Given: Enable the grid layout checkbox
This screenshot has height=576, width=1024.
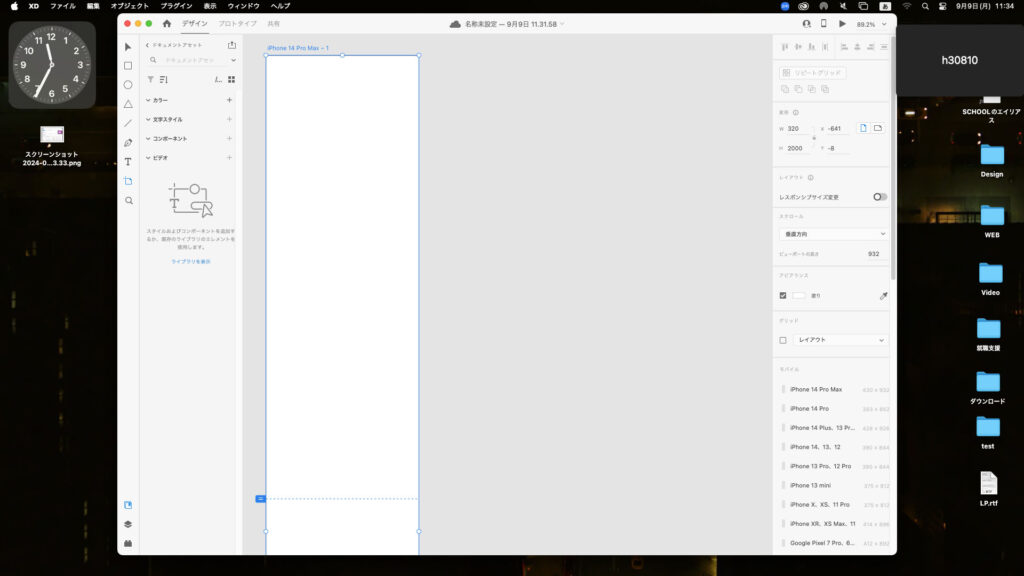Looking at the screenshot, I should pos(783,340).
